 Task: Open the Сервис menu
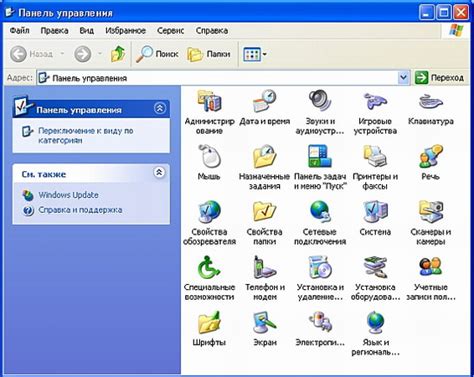pos(170,31)
